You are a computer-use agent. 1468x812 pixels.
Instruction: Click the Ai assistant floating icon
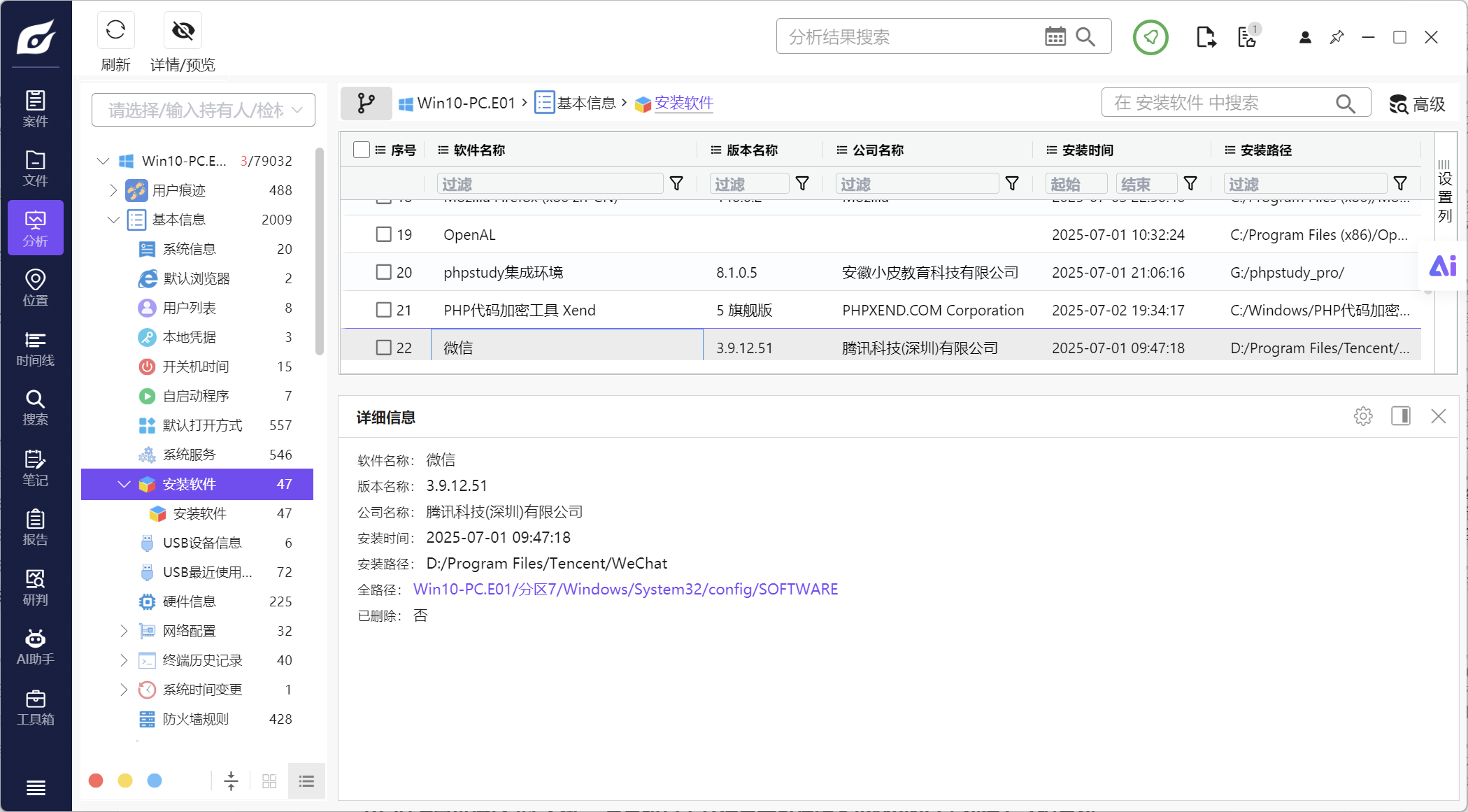point(1442,266)
